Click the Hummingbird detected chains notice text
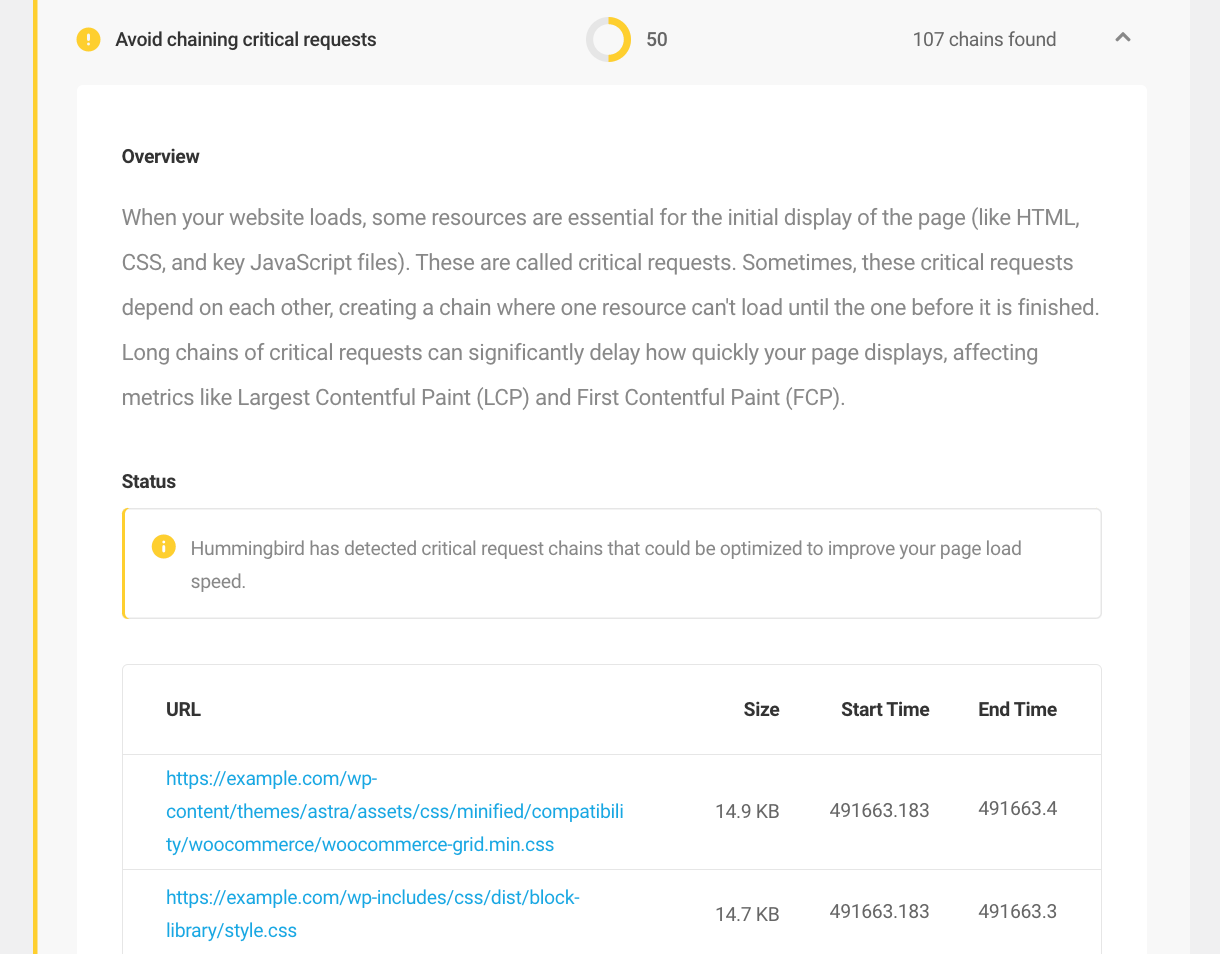The height and width of the screenshot is (954, 1220). 606,564
